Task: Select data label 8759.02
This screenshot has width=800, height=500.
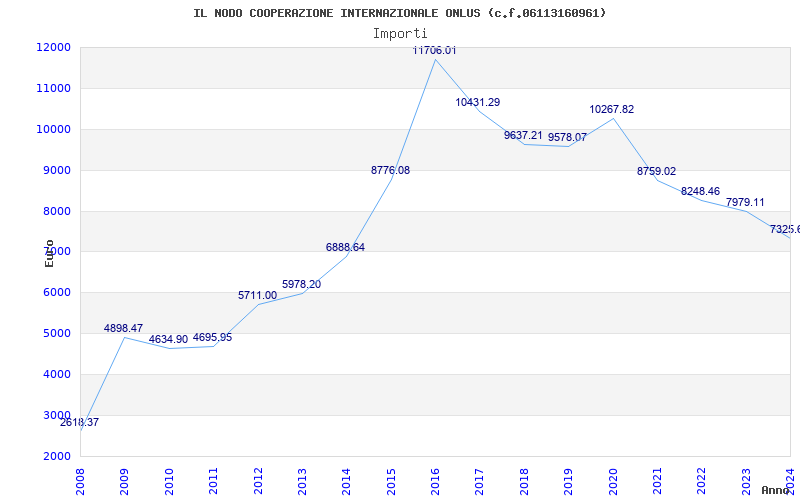Action: 657,171
